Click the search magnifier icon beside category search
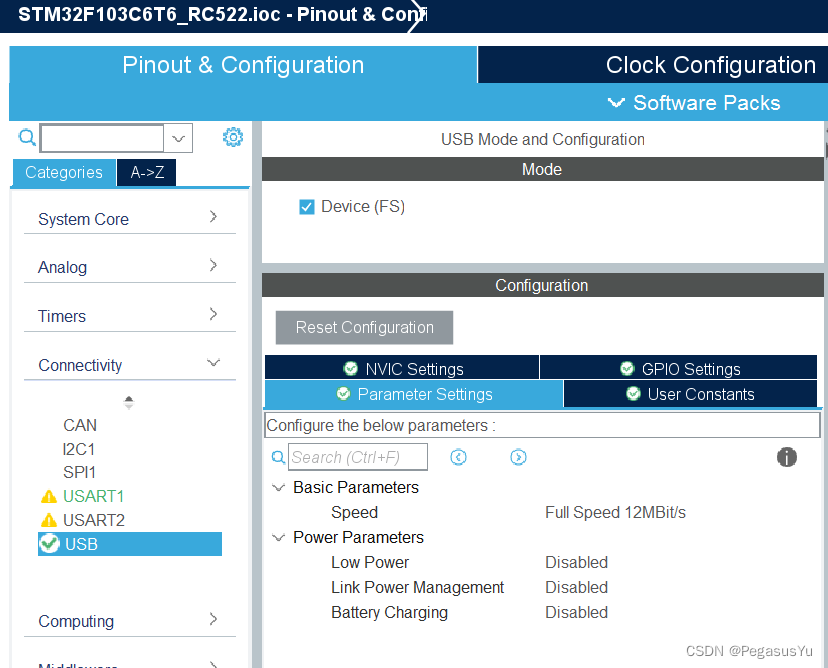This screenshot has height=668, width=828. (x=27, y=137)
